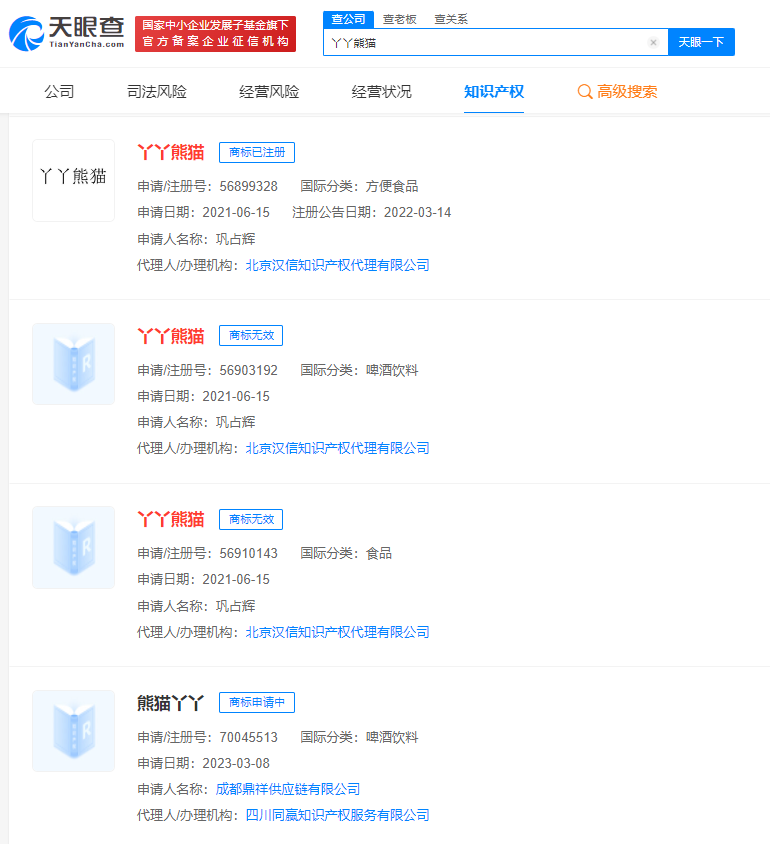Click the 注册公告日期 2022-03-14 text
Screen dimensions: 770x844
pyautogui.click(x=371, y=213)
